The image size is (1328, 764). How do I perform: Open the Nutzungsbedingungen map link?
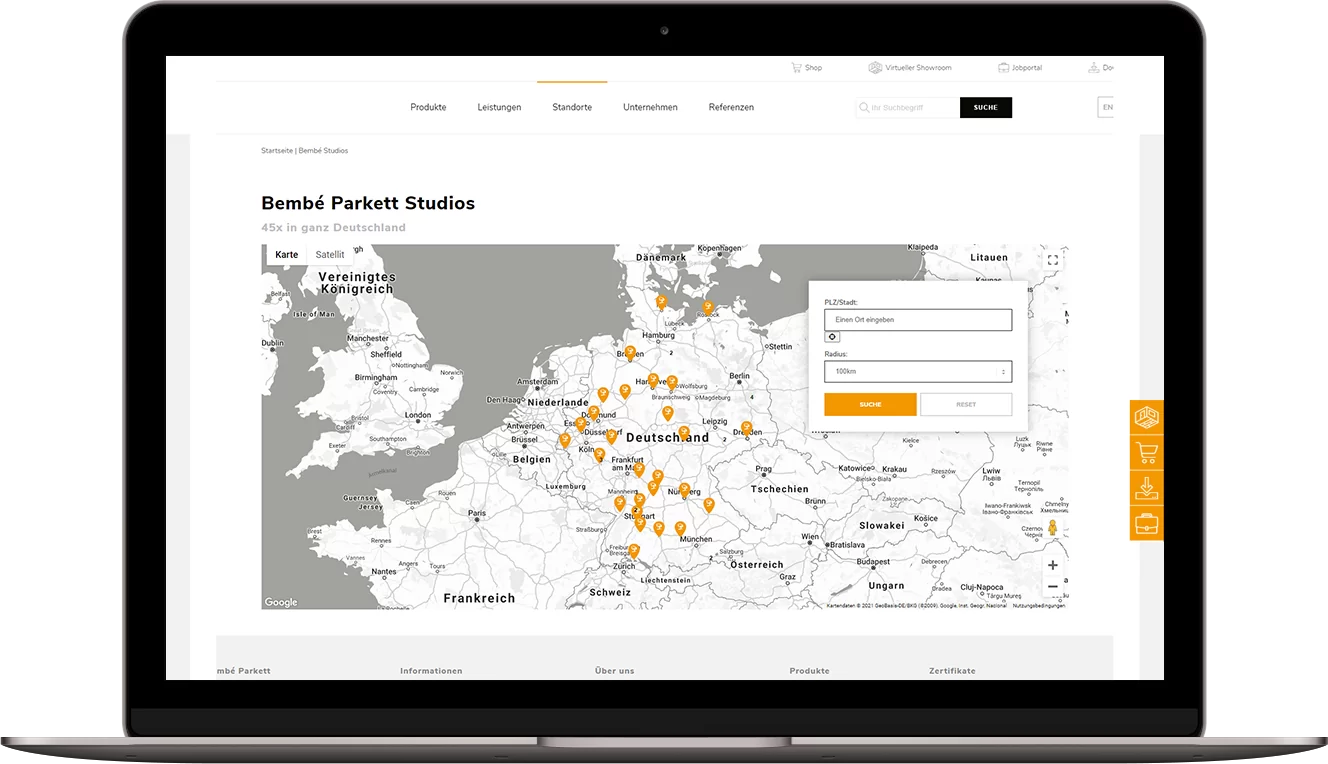click(1038, 605)
